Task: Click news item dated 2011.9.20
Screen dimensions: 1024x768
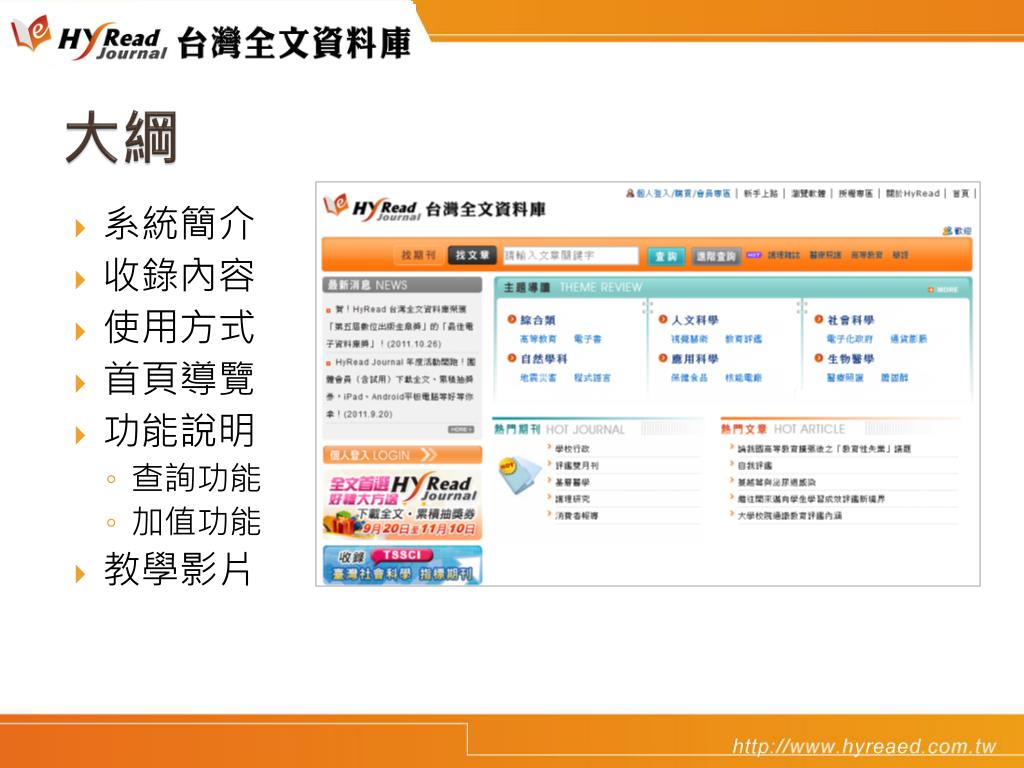Action: [x=400, y=387]
